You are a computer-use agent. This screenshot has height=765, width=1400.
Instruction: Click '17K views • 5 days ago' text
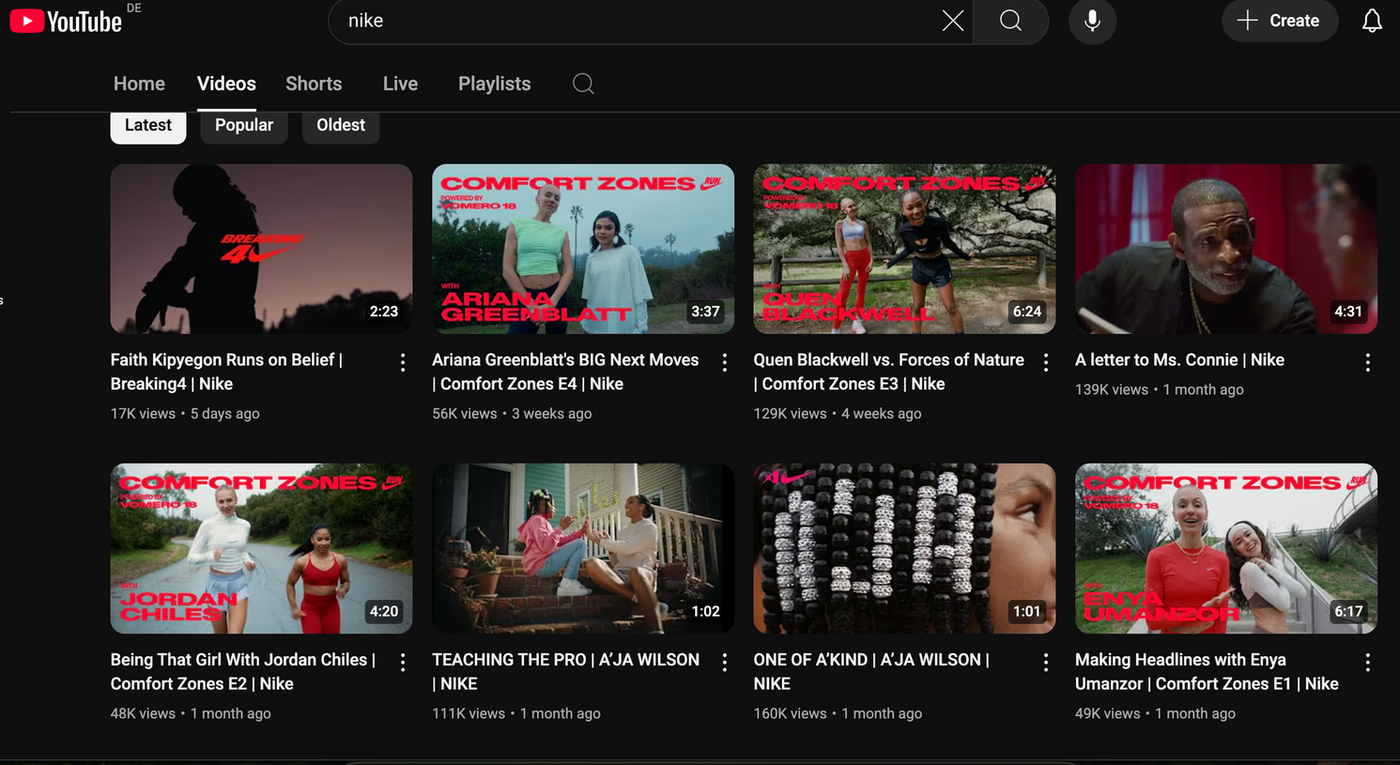[185, 414]
